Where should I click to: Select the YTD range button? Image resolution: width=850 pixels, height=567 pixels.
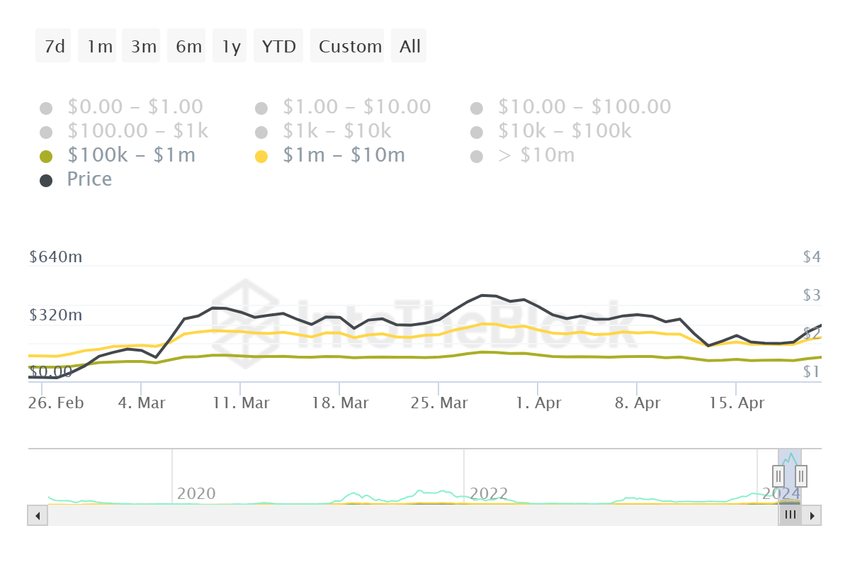(x=279, y=46)
